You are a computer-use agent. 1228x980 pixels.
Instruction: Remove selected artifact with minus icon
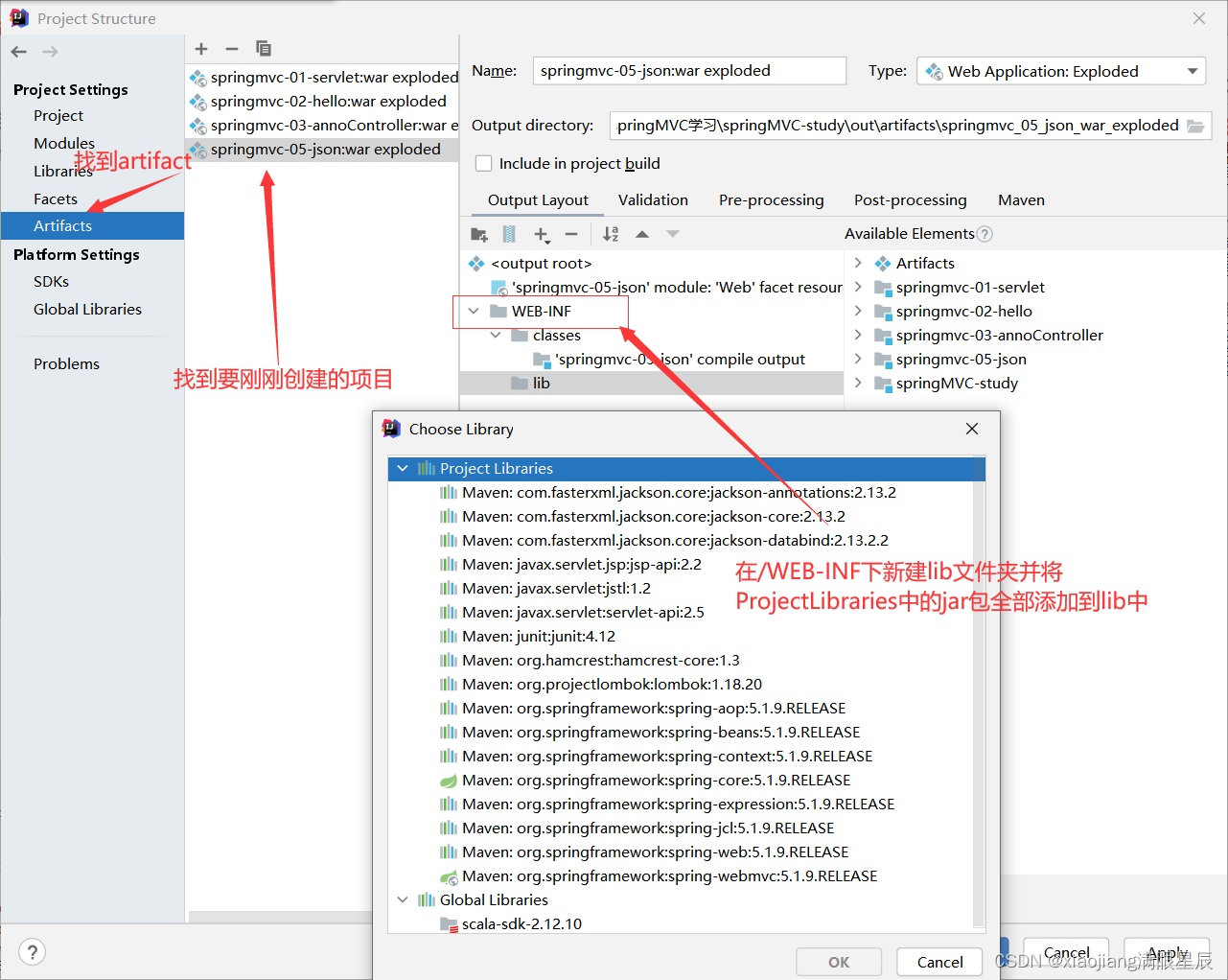click(x=232, y=49)
